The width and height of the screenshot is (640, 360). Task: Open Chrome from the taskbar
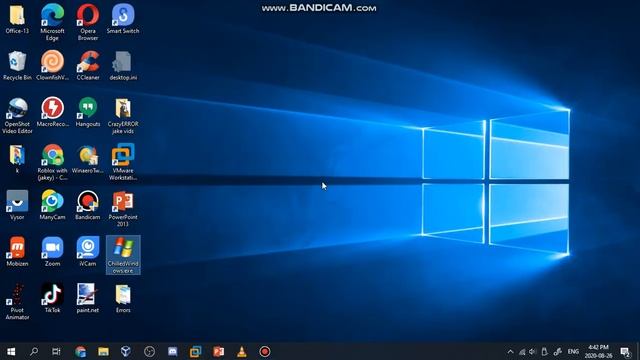[80, 351]
